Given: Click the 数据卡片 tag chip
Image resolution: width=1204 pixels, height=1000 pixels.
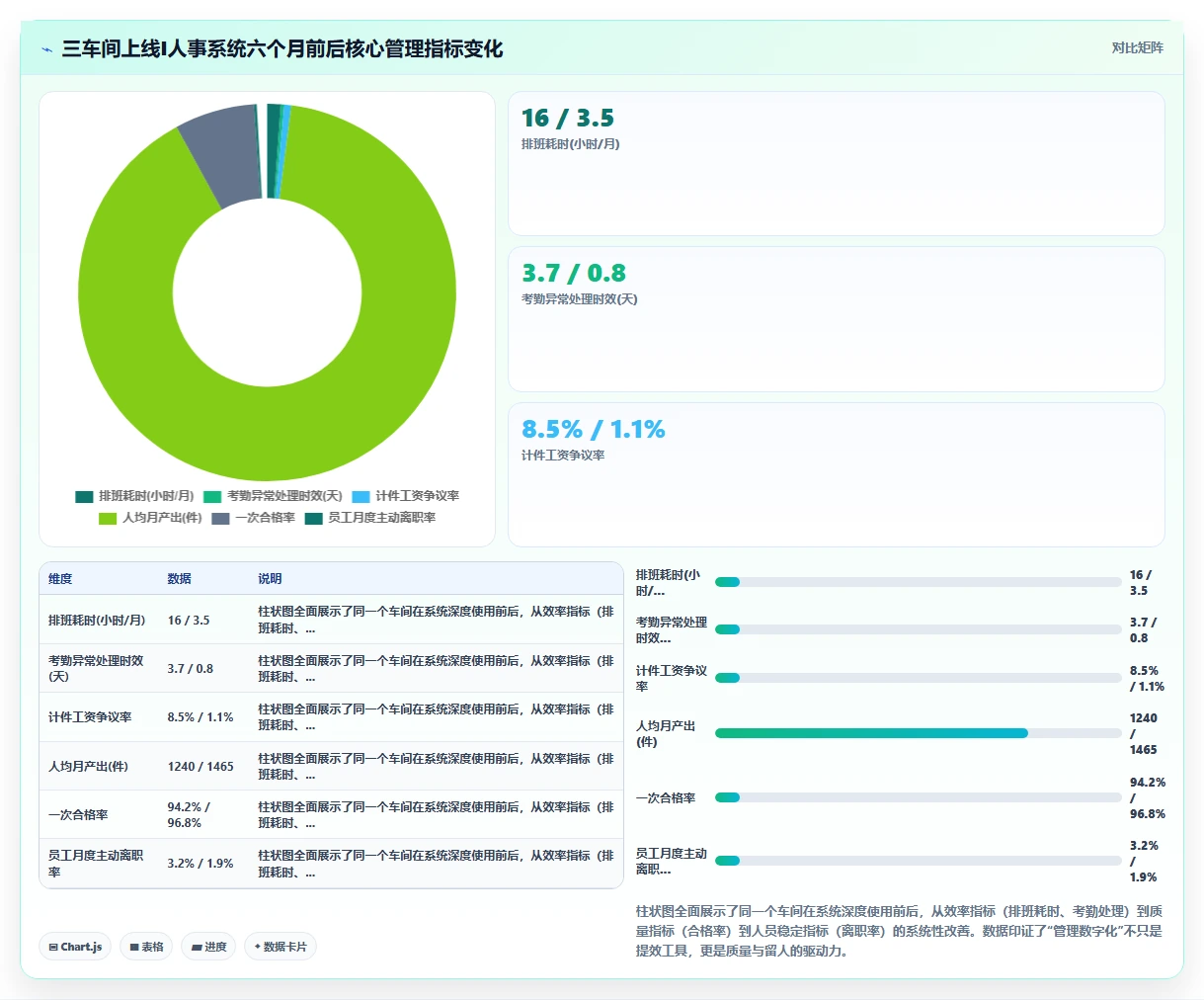Looking at the screenshot, I should click(281, 947).
